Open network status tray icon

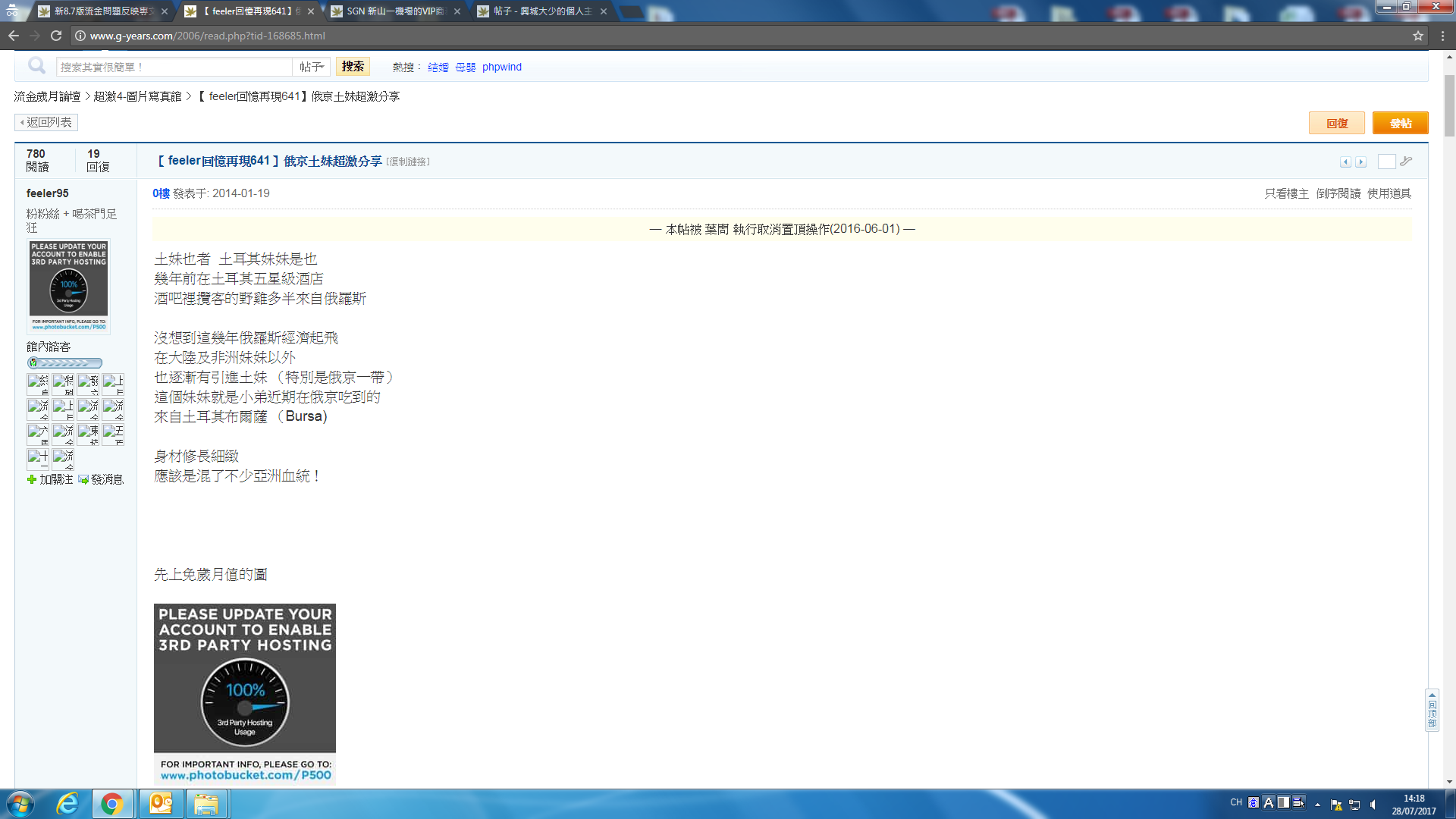point(1354,805)
